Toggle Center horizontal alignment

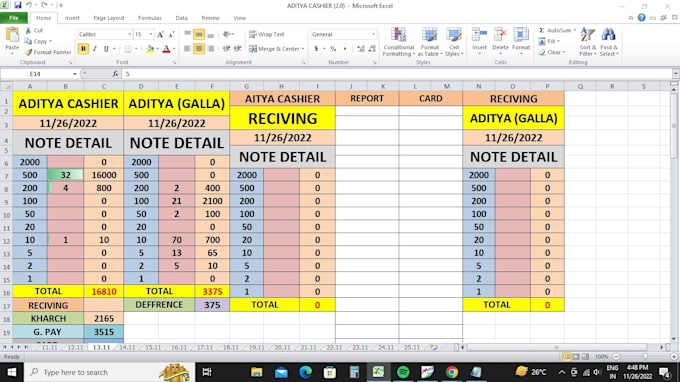click(199, 49)
